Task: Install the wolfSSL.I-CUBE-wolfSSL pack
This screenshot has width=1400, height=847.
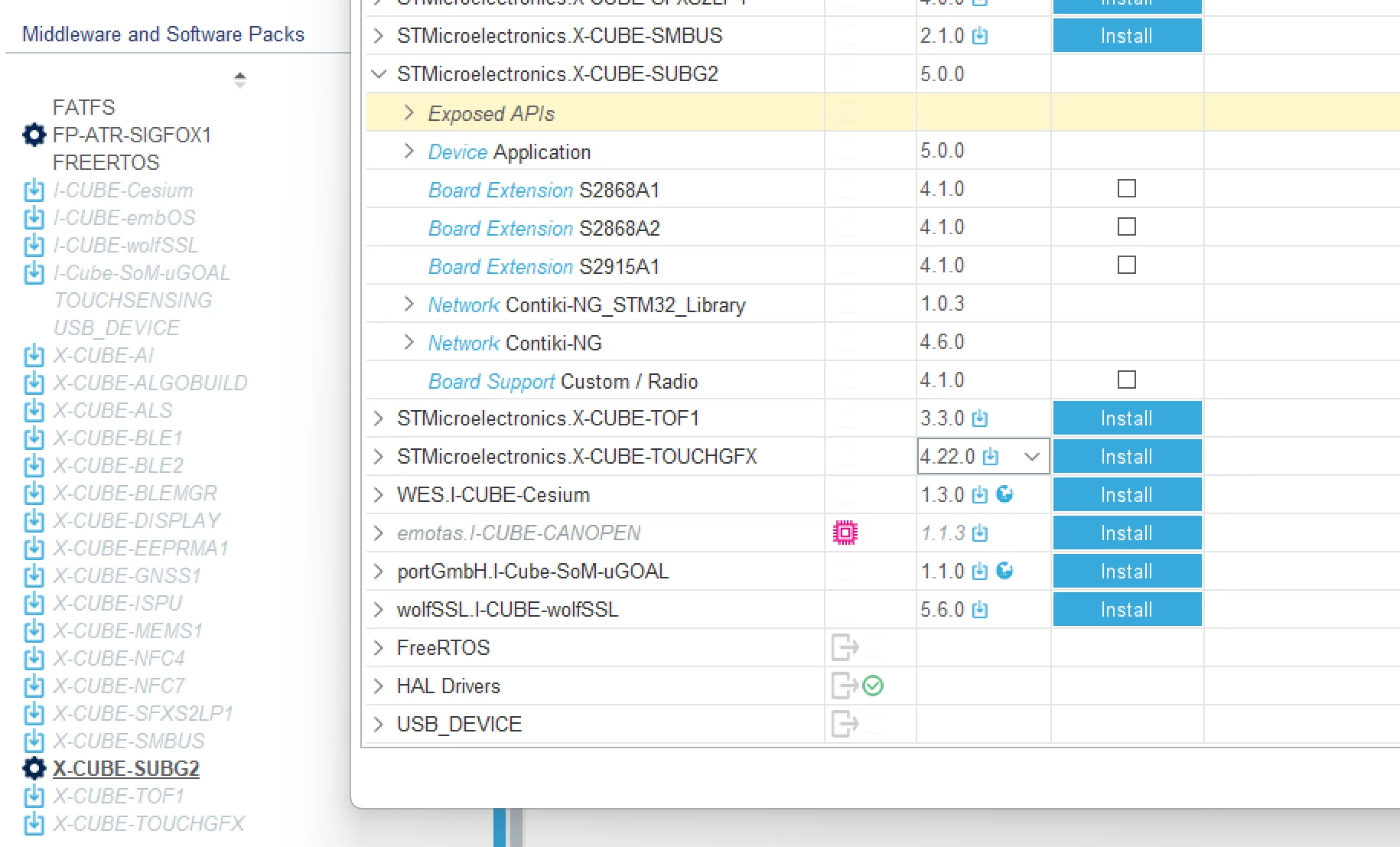Action: click(x=1127, y=610)
